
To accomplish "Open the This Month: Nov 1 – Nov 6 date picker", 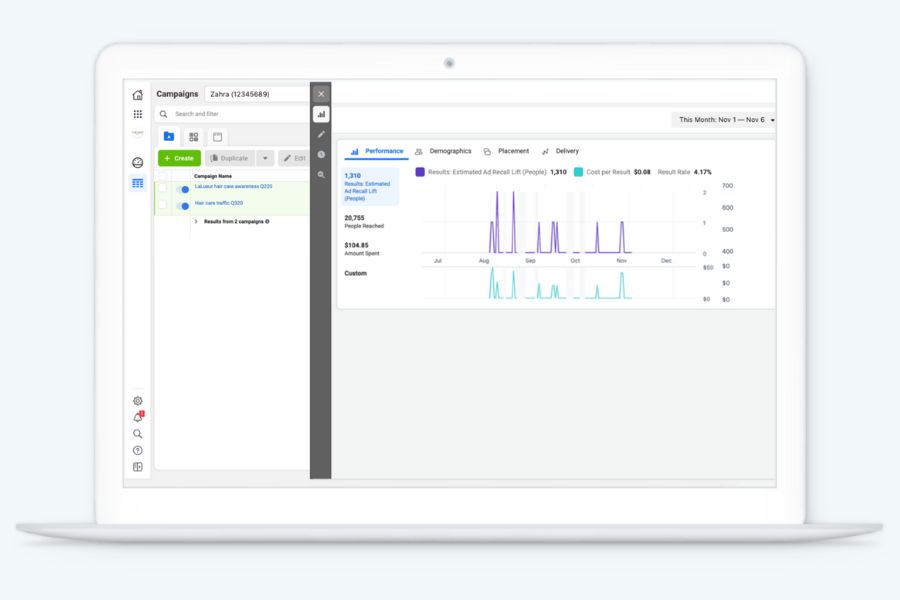I will (726, 119).
